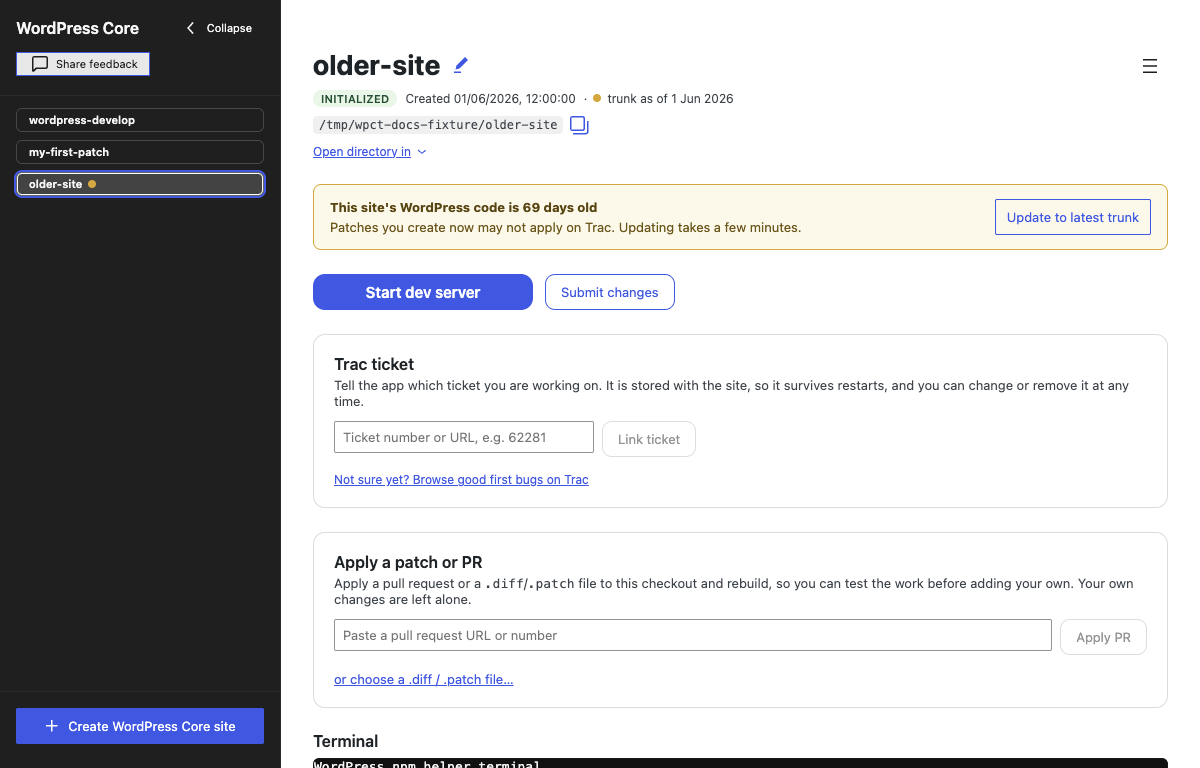Screen dimensions: 1200x768
Task: Click the Apply a patch or PR heading
Action: pyautogui.click(x=408, y=562)
